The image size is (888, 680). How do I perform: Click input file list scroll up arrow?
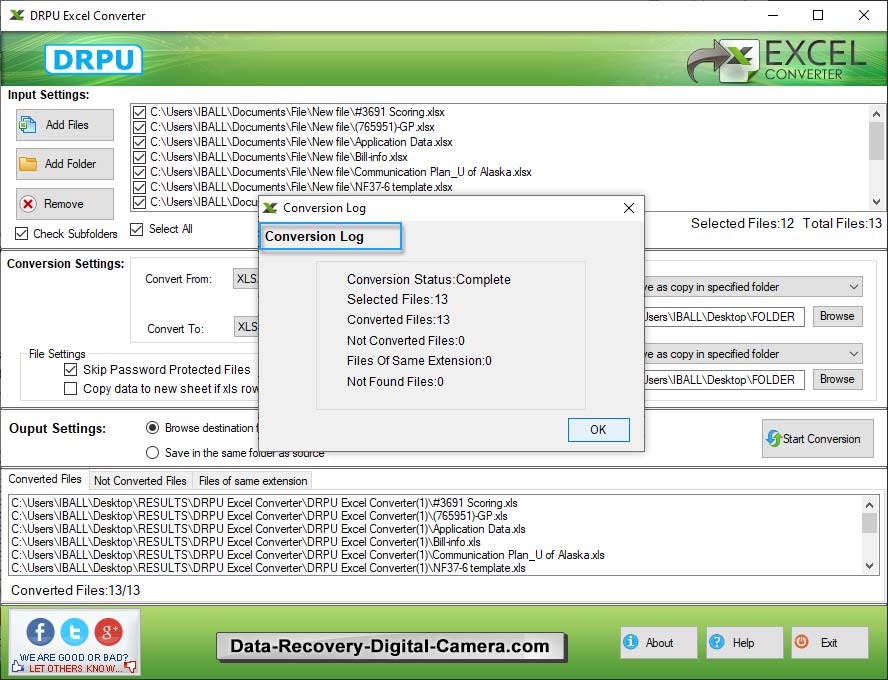[876, 113]
